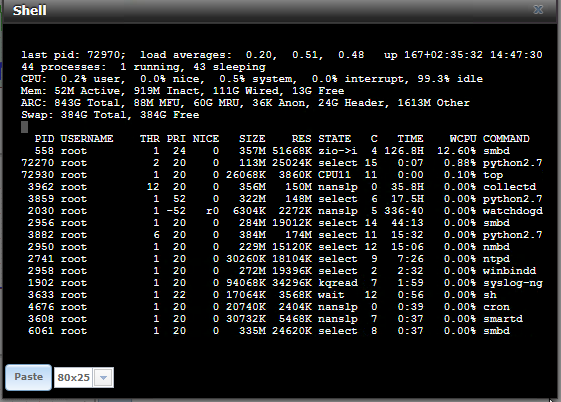This screenshot has width=561, height=402.
Task: Click the Shell title bar text
Action: click(30, 10)
